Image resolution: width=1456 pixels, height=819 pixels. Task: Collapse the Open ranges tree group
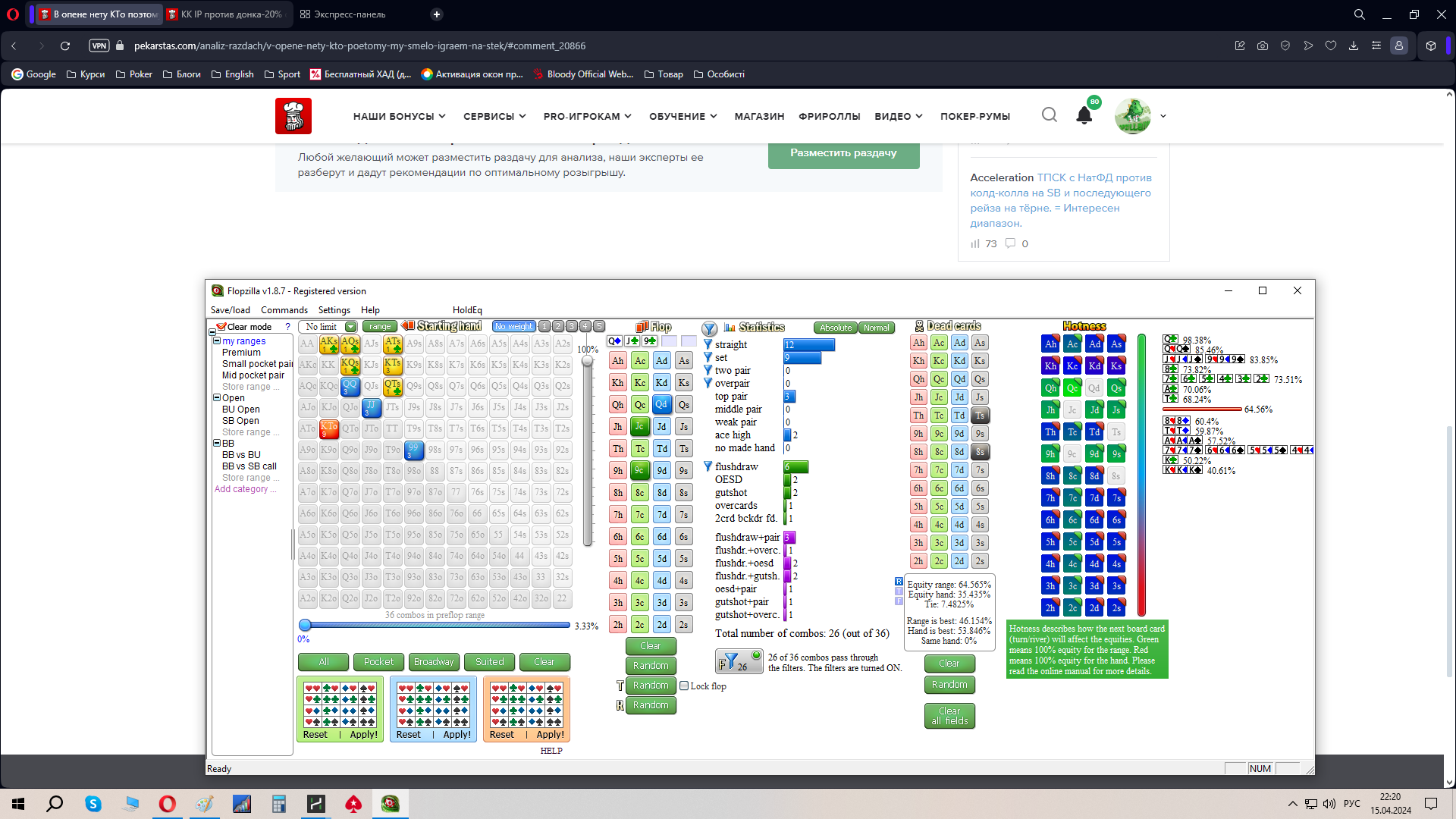217,397
